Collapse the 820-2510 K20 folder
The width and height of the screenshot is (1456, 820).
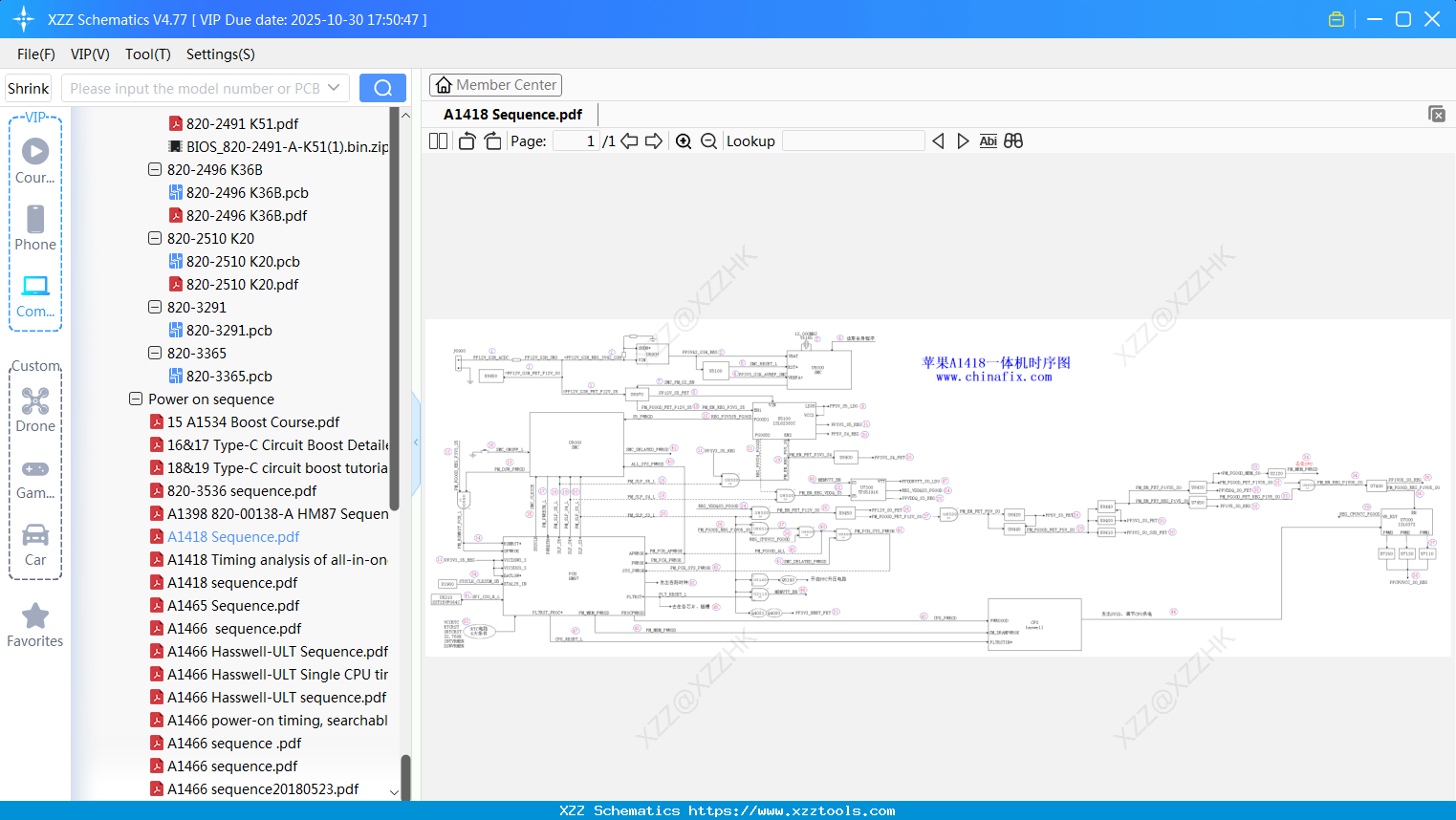point(155,238)
